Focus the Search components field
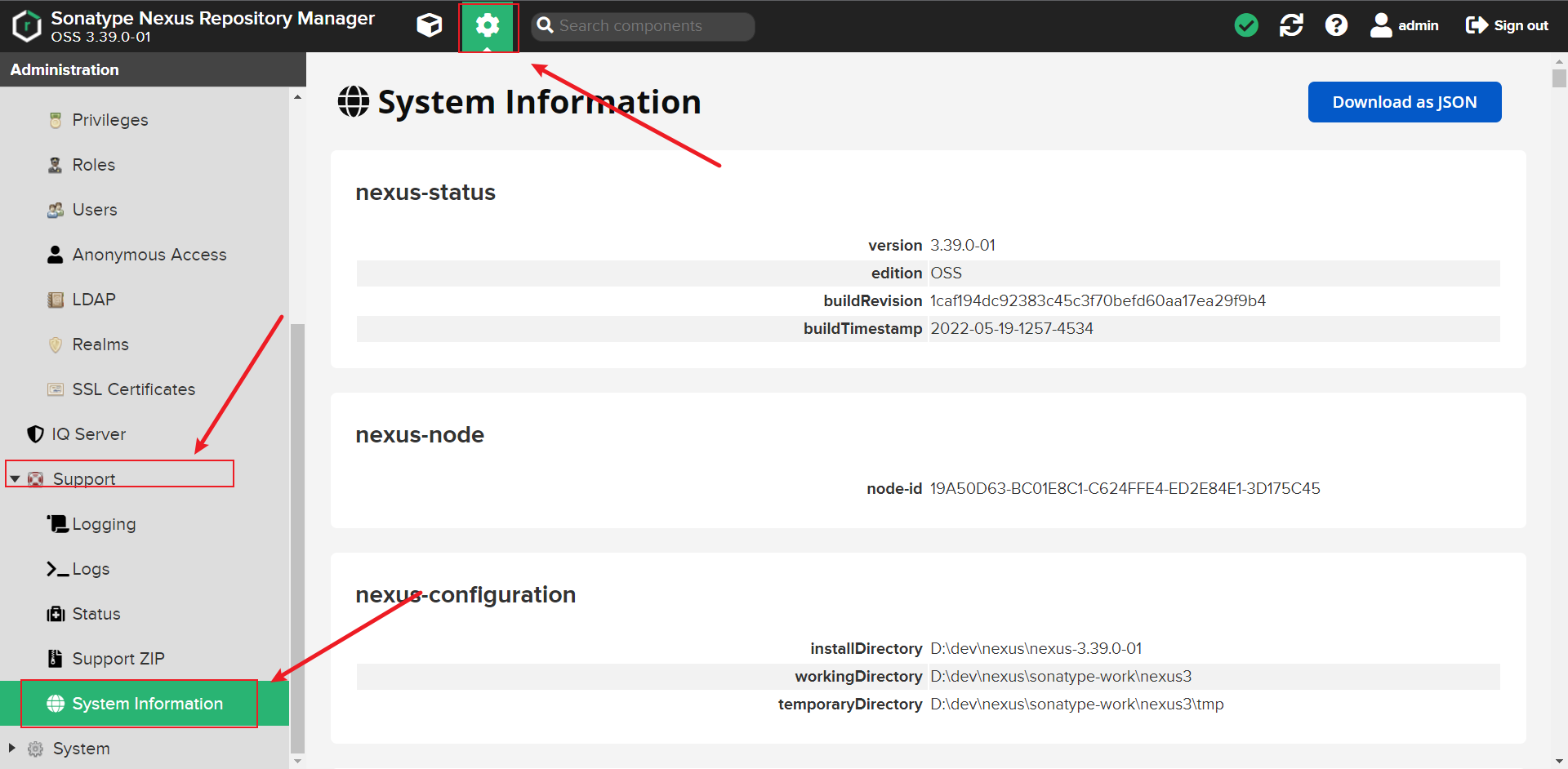Image resolution: width=1568 pixels, height=769 pixels. coord(643,26)
